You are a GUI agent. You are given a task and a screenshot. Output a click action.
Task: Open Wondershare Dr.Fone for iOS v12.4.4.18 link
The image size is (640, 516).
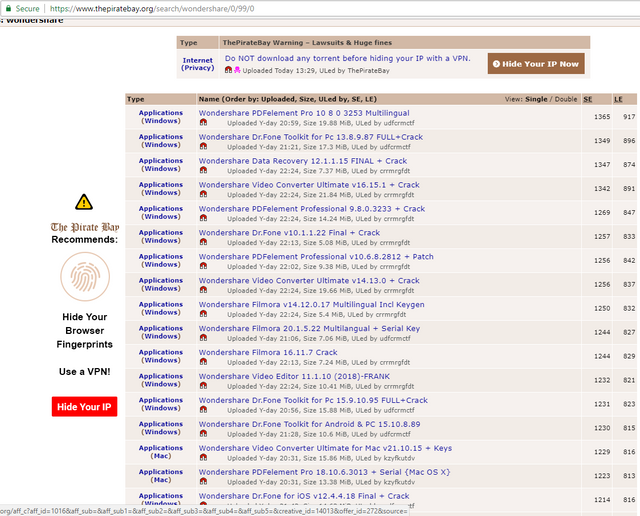point(304,496)
